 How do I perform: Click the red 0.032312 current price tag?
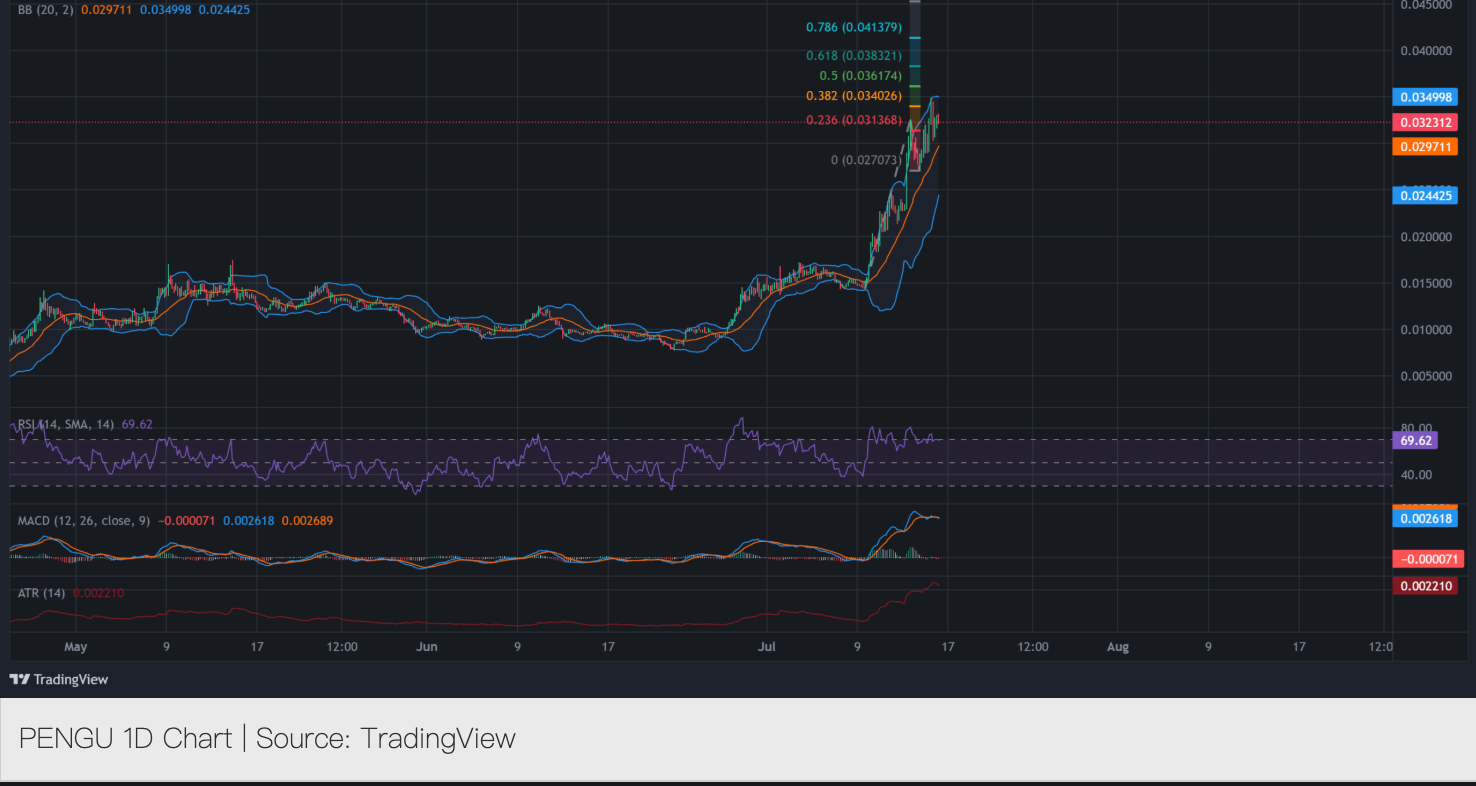1424,122
